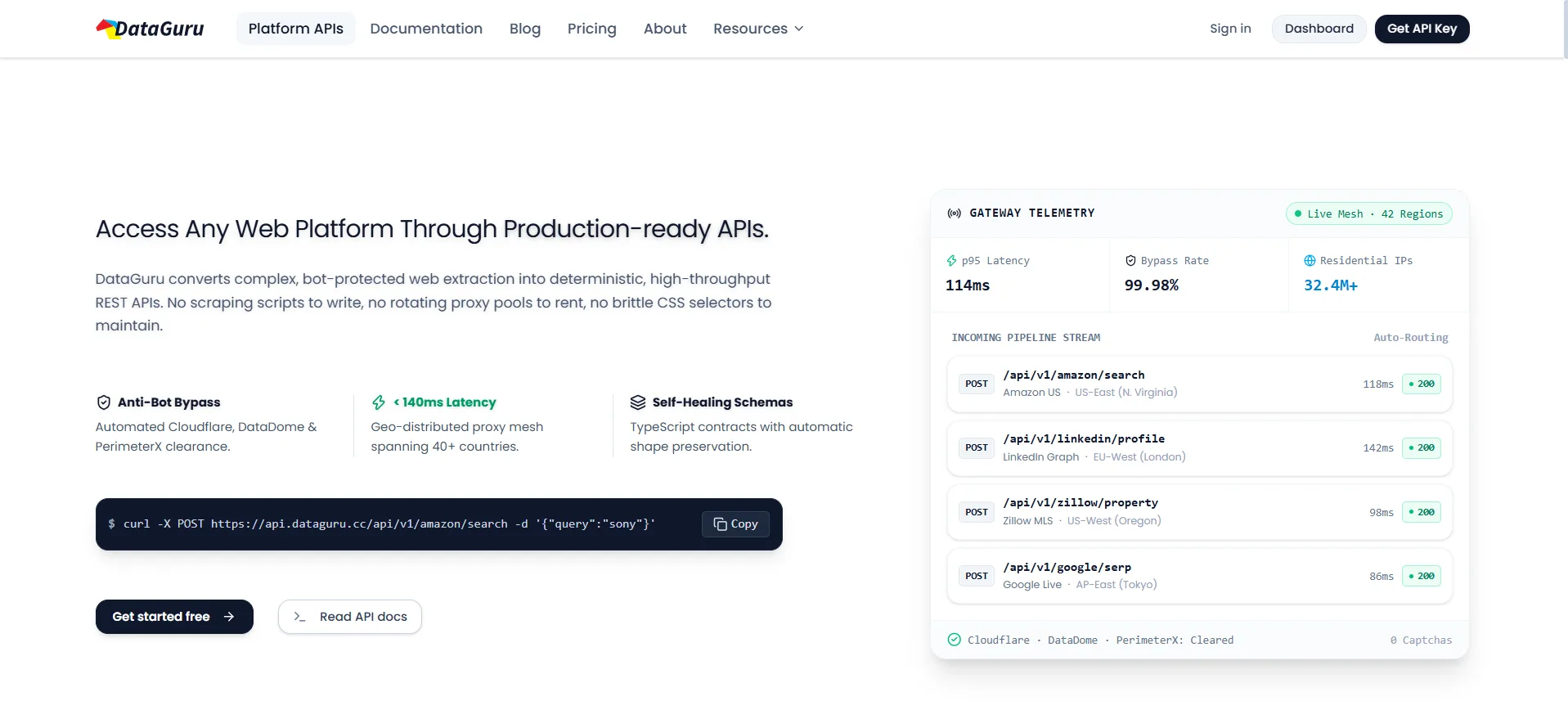Click the Anti-Bot Bypass shield icon
Image resolution: width=1568 pixels, height=710 pixels.
[104, 402]
